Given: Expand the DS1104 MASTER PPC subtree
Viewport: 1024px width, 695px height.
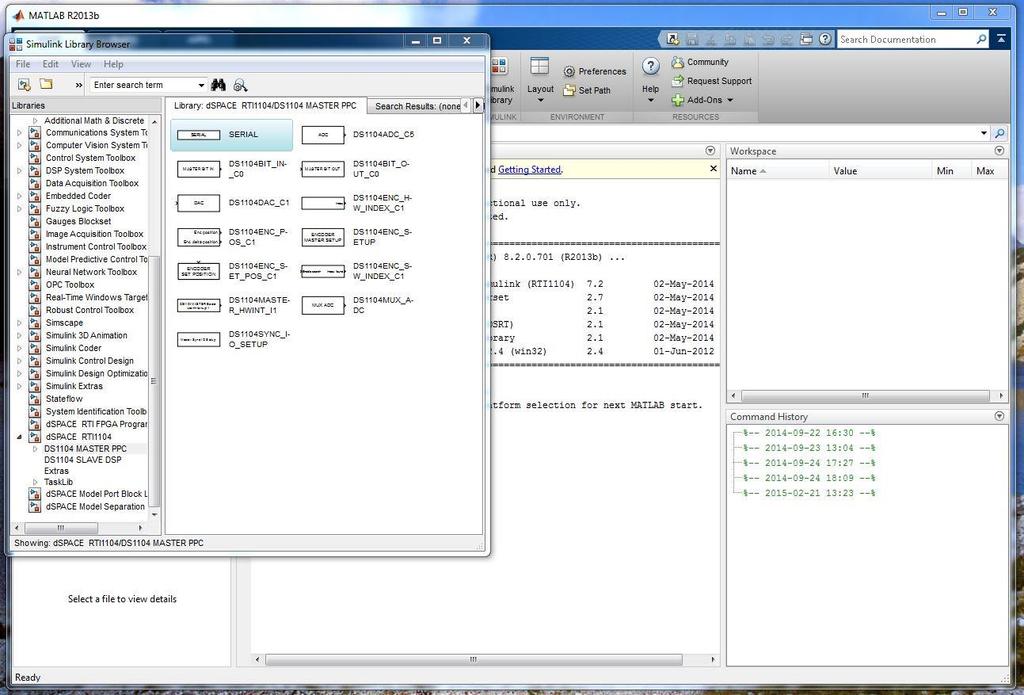Looking at the screenshot, I should [35, 449].
